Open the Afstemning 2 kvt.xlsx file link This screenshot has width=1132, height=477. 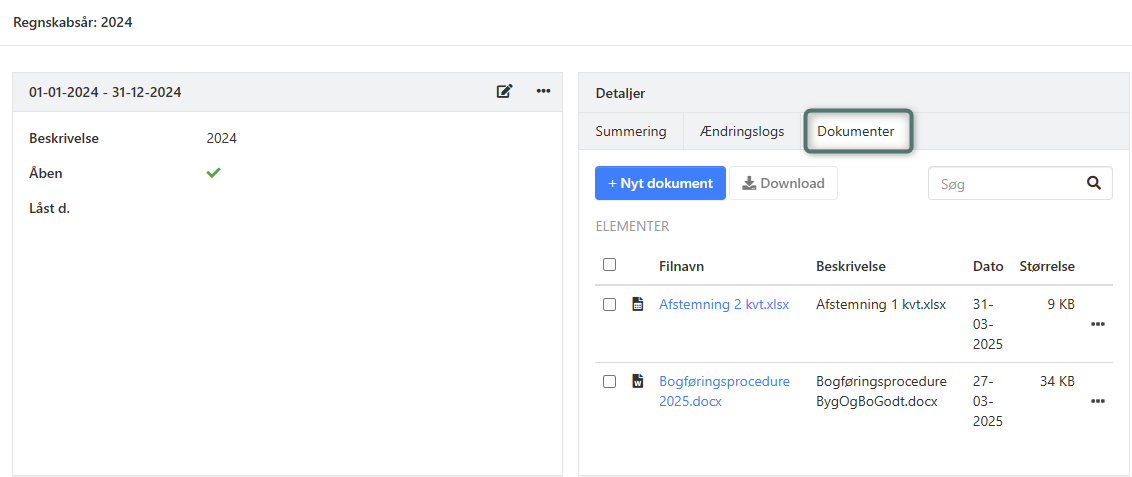(723, 304)
